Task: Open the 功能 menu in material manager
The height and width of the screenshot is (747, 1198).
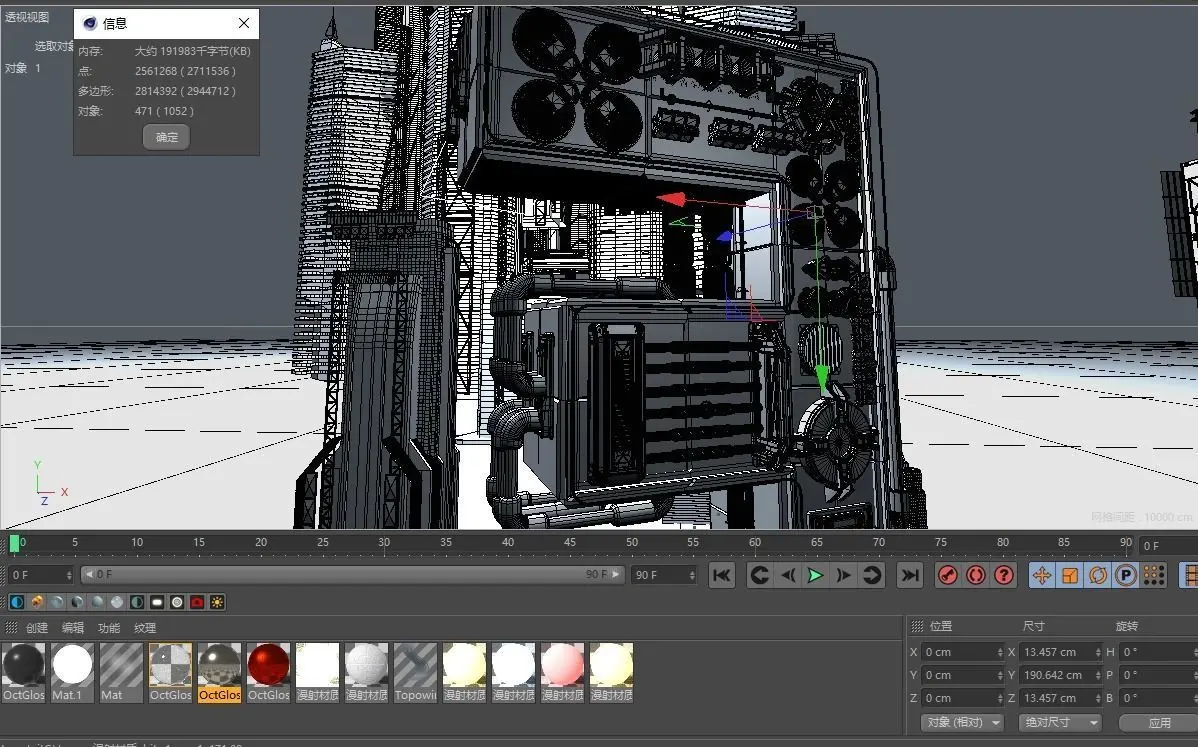Action: tap(108, 628)
